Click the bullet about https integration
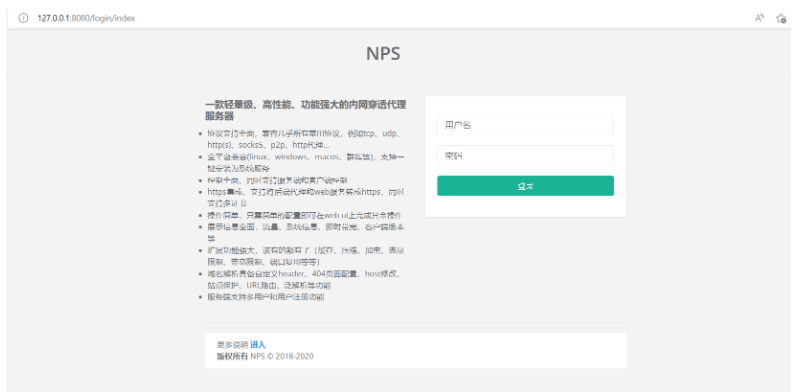792x392 pixels. coord(306,198)
